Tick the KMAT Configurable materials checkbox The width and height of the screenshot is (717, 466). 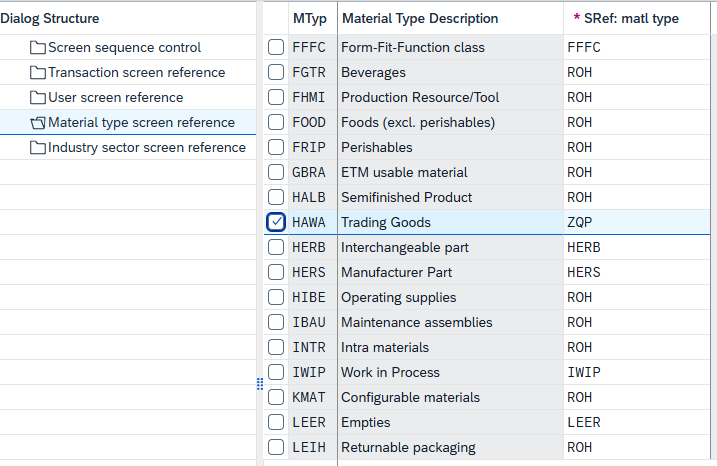point(276,397)
